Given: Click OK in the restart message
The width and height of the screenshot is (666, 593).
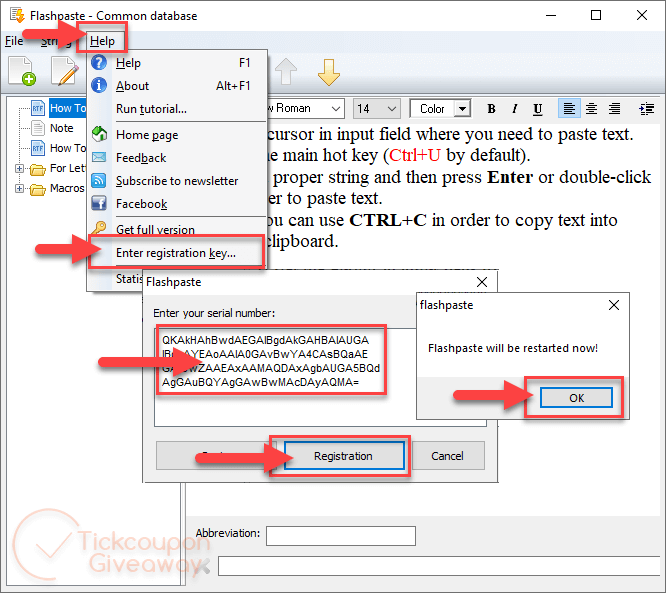Looking at the screenshot, I should (x=576, y=398).
